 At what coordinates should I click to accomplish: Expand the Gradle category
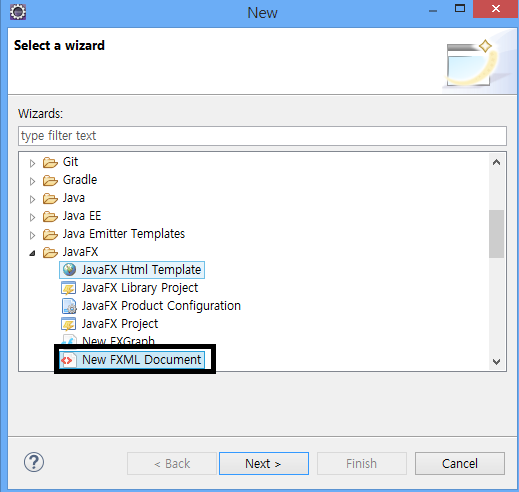[32, 181]
